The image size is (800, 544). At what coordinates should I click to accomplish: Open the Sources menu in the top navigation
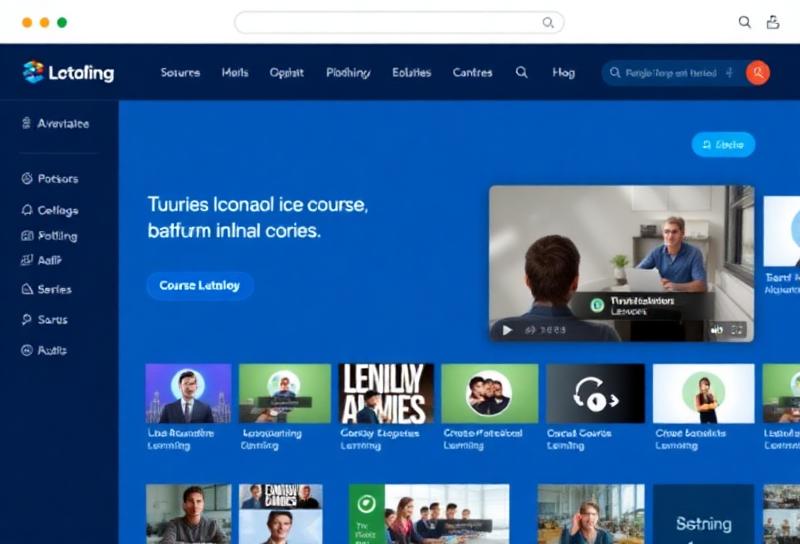pyautogui.click(x=180, y=72)
